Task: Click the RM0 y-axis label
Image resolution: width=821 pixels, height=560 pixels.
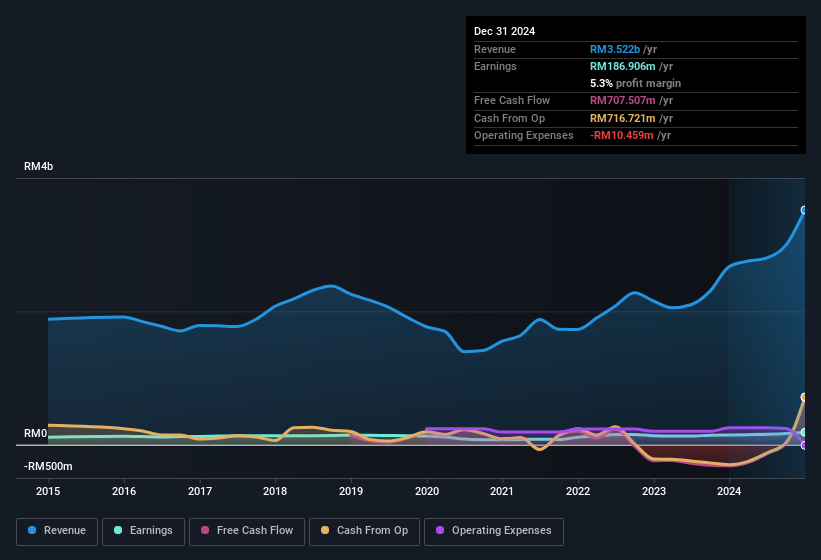Action: [35, 433]
